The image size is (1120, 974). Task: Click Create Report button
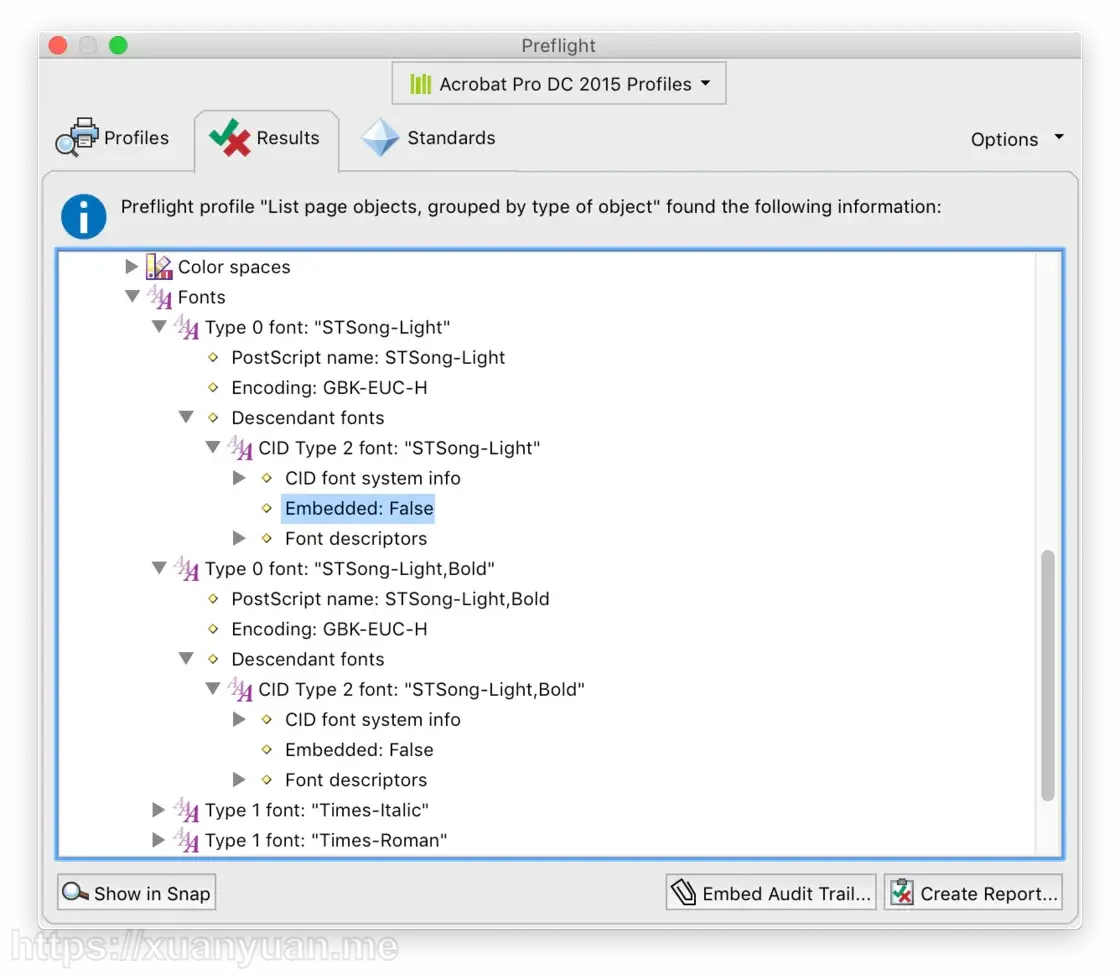973,893
